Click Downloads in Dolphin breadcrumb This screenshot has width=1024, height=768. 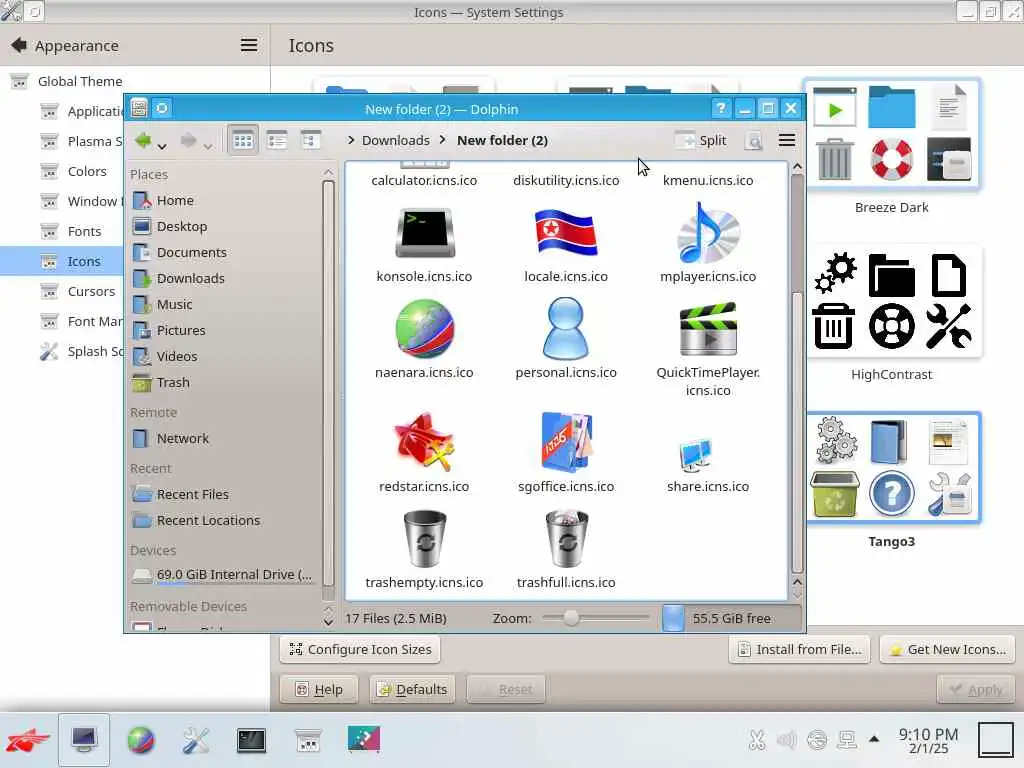[x=396, y=140]
